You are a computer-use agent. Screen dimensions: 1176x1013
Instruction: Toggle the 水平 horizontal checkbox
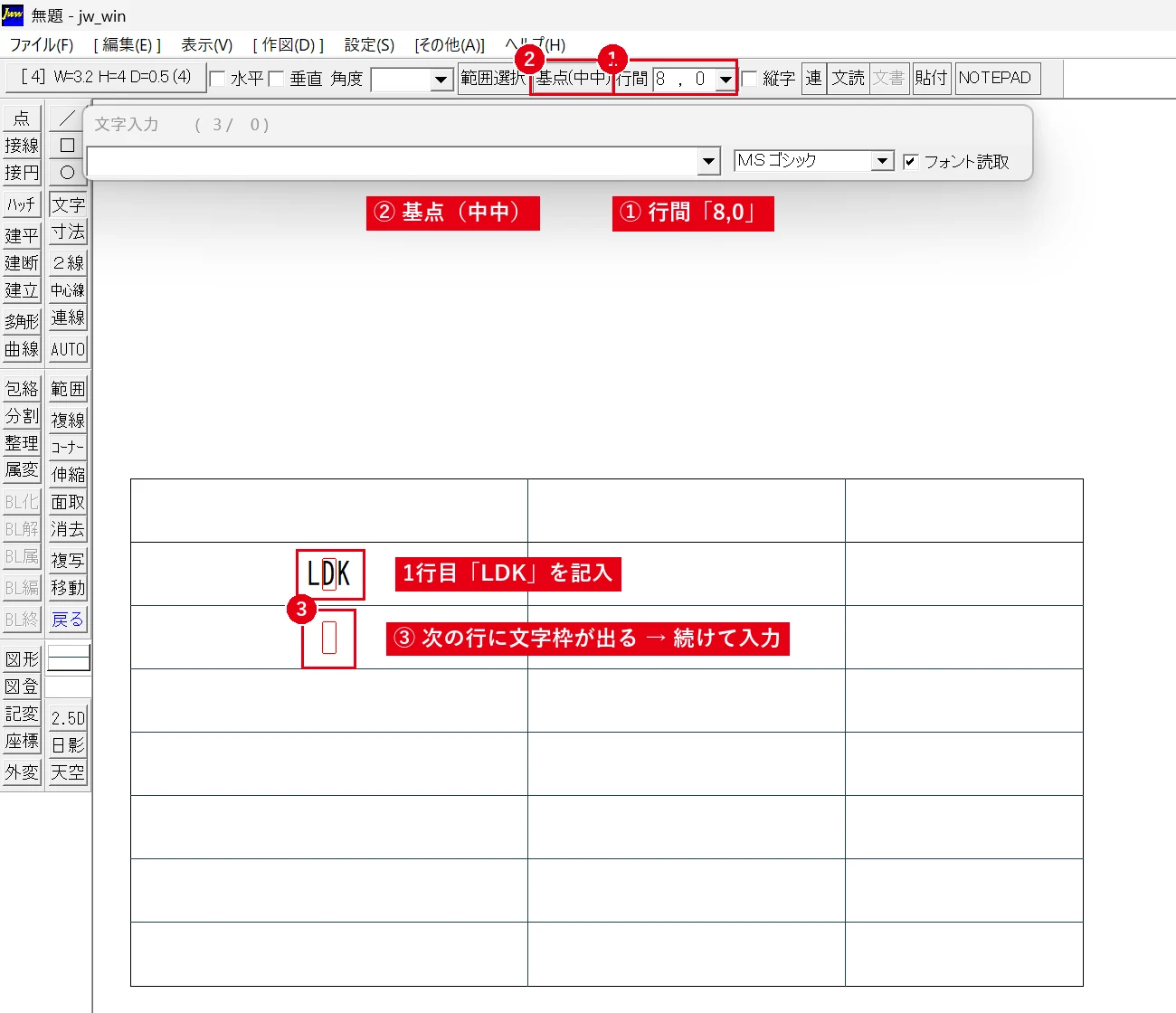(218, 79)
